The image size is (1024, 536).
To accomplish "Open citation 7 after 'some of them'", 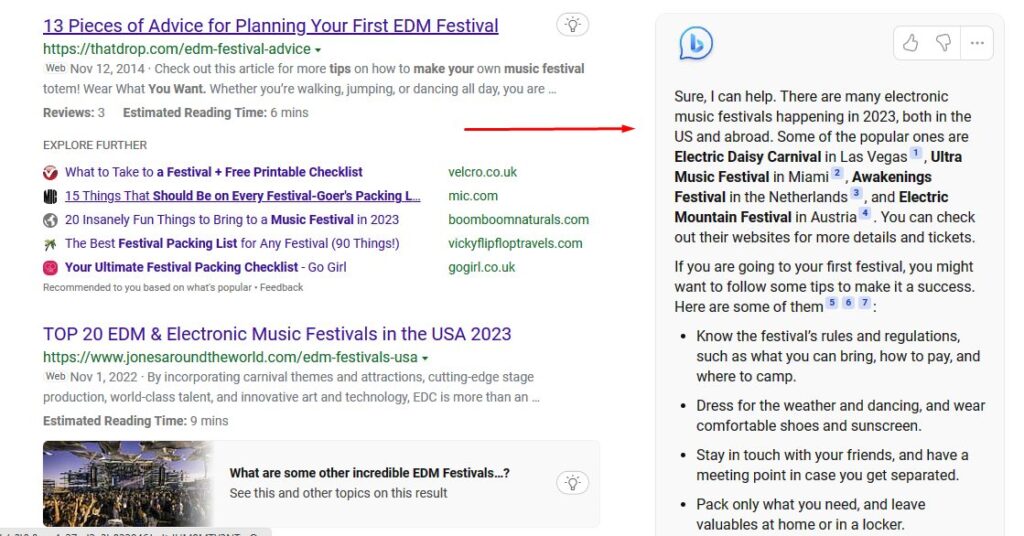I will [x=865, y=303].
